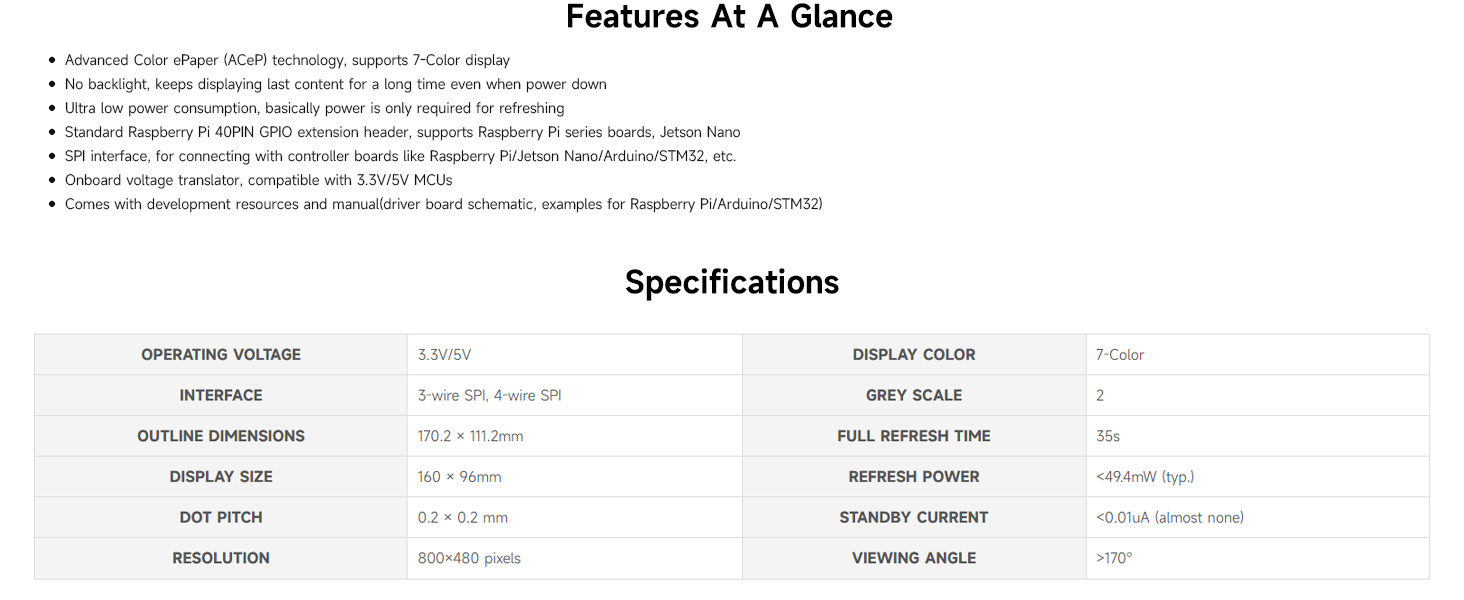1464x600 pixels.
Task: Click the No backlight feature line
Action: tap(335, 84)
